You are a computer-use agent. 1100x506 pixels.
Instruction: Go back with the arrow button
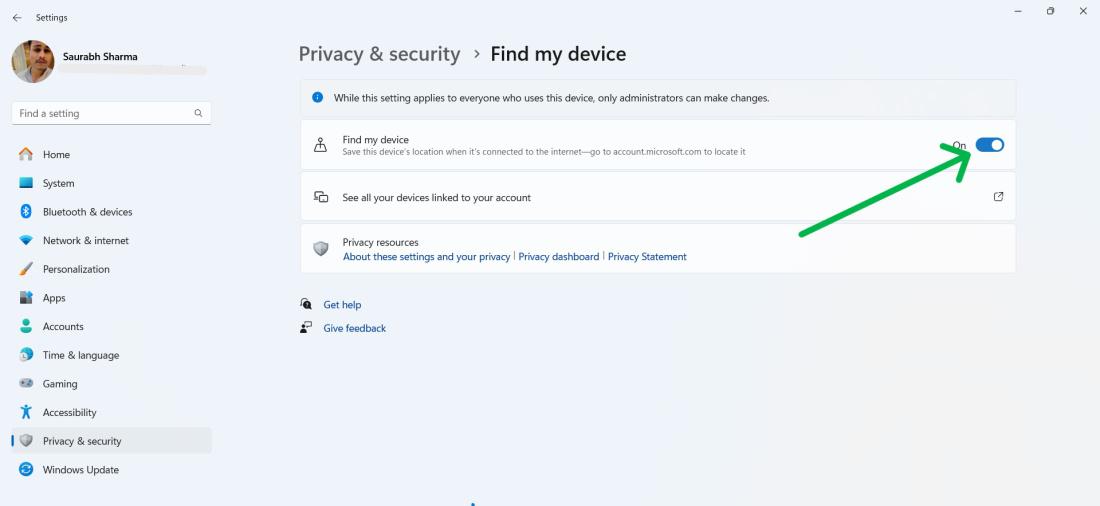[x=17, y=18]
